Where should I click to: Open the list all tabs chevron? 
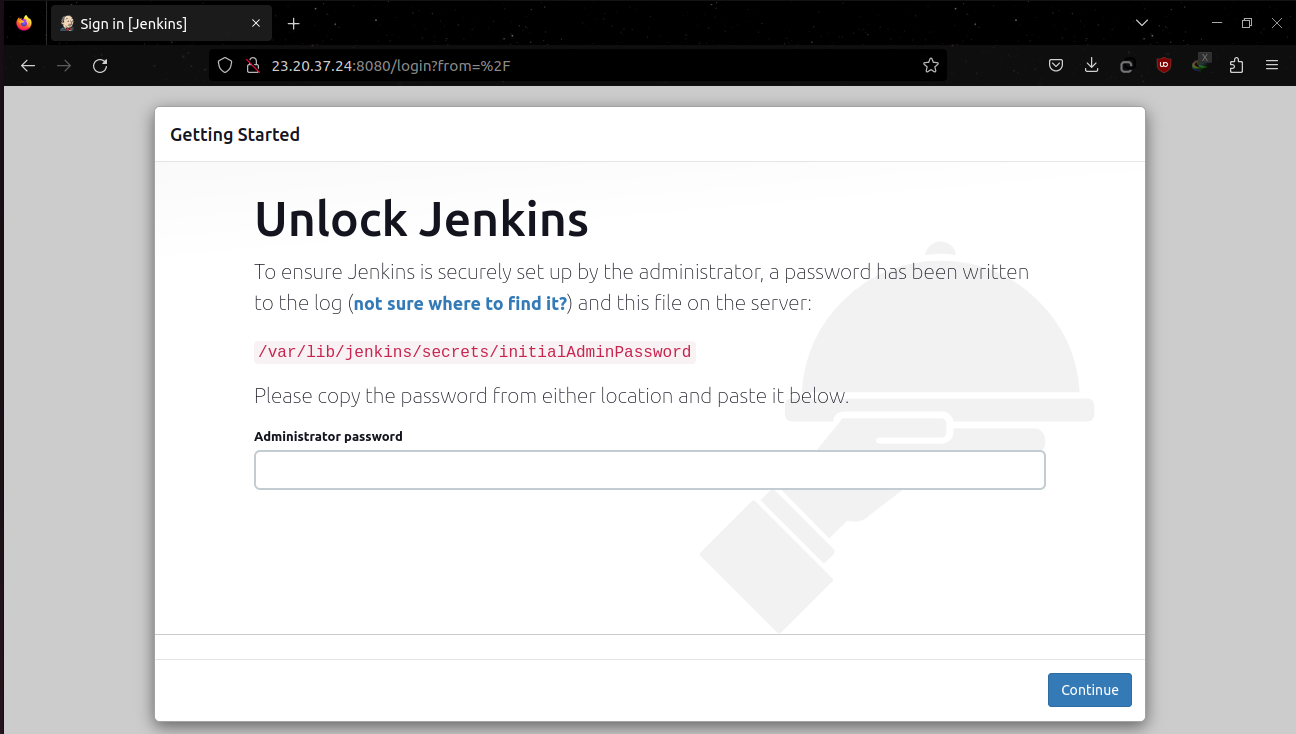click(1142, 23)
